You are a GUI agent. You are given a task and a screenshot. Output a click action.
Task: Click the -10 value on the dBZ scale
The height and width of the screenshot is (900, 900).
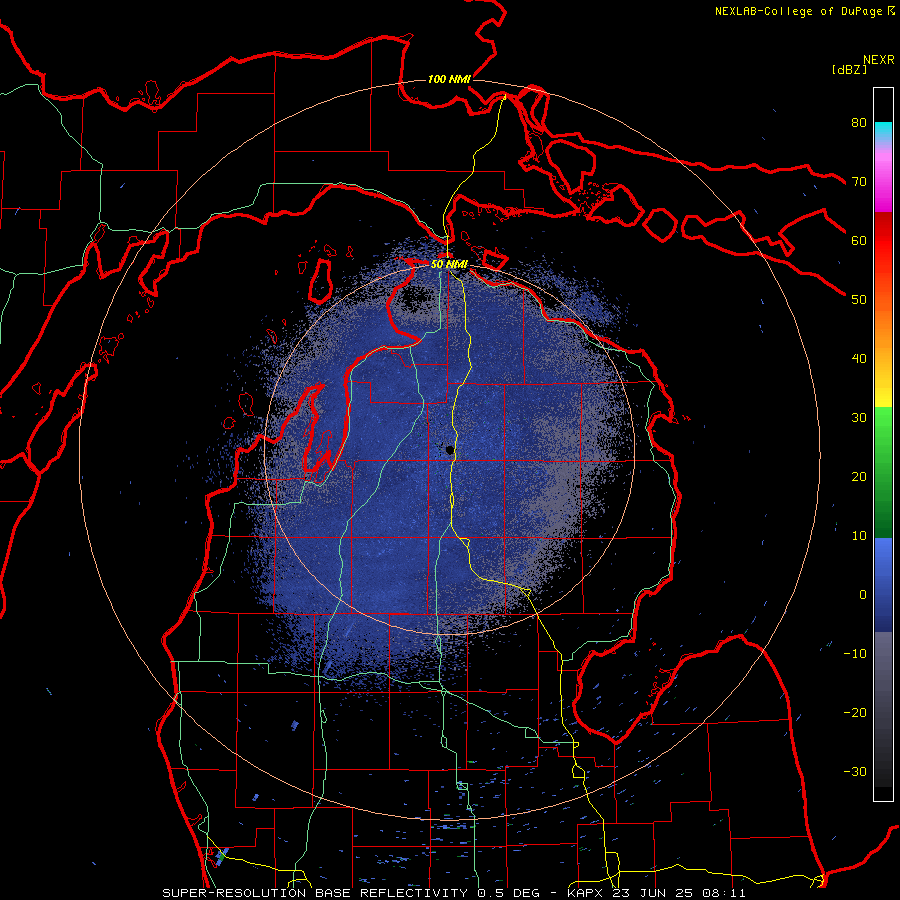tap(855, 654)
